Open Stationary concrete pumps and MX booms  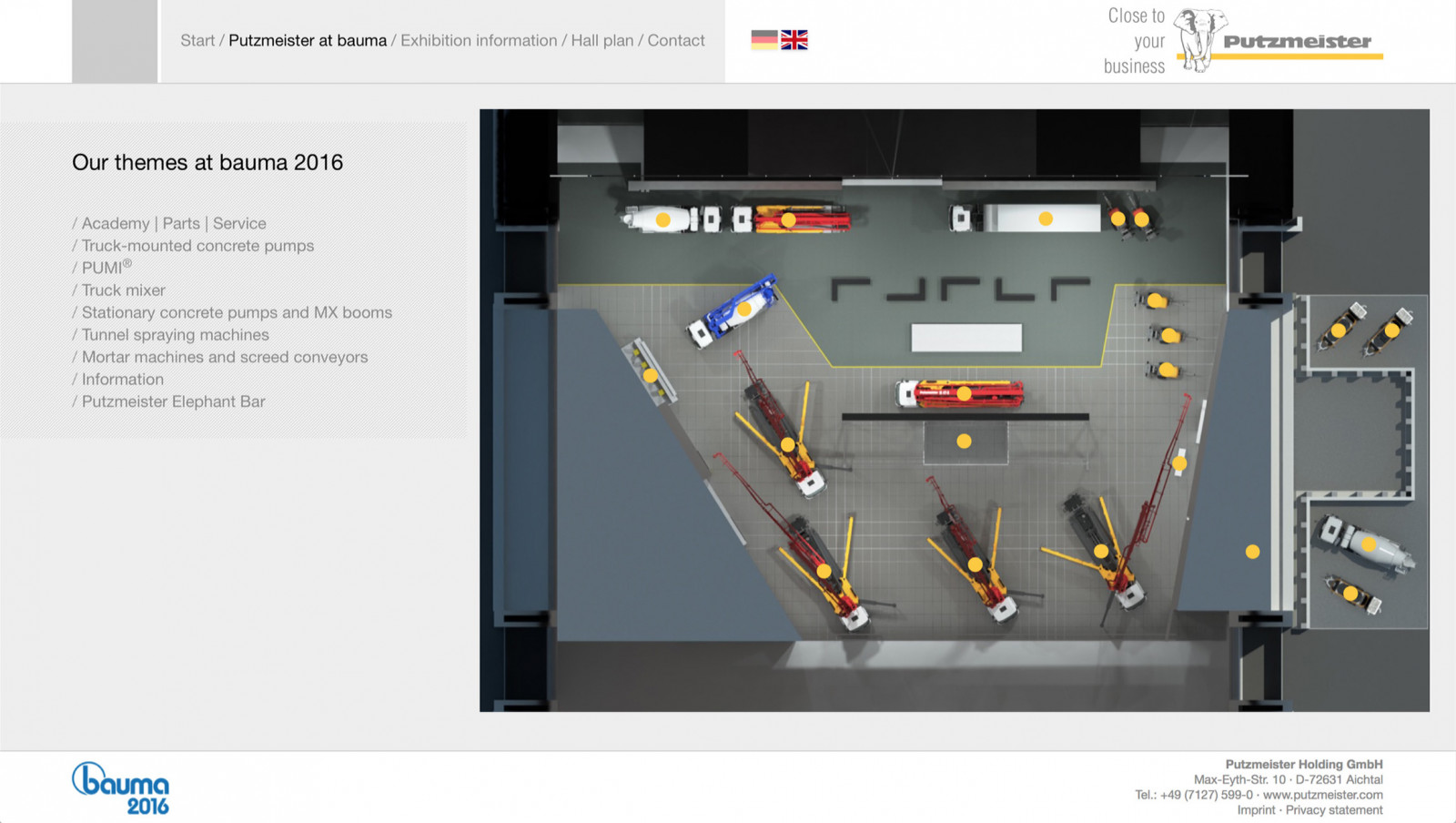click(237, 312)
